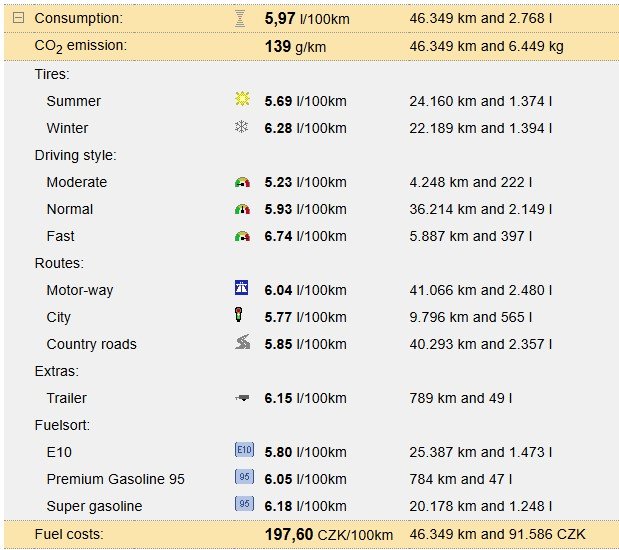Click the Driving style heading
This screenshot has width=619, height=550.
pos(75,155)
